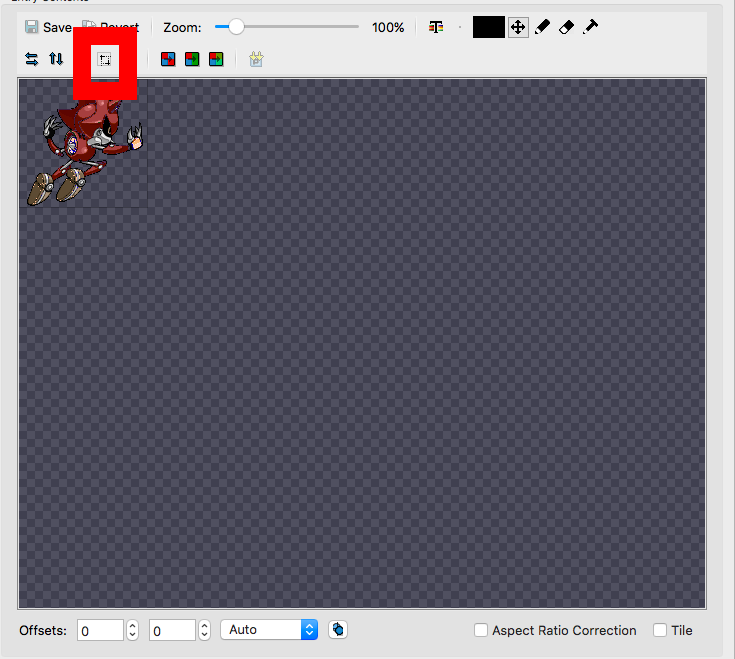Click the optimize PNG icon
Screen dimensions: 735x659
256,59
